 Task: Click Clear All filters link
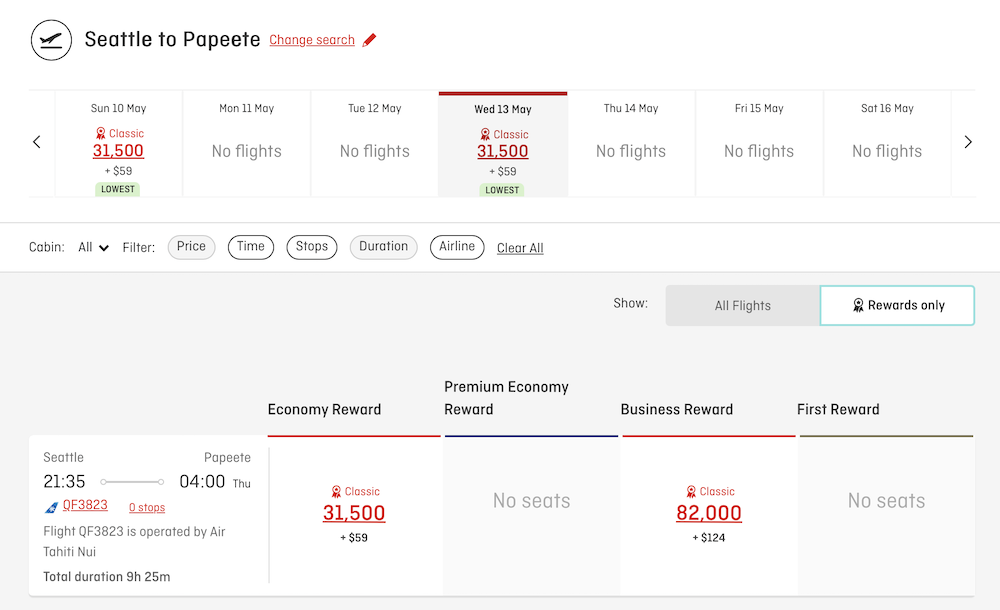[520, 248]
